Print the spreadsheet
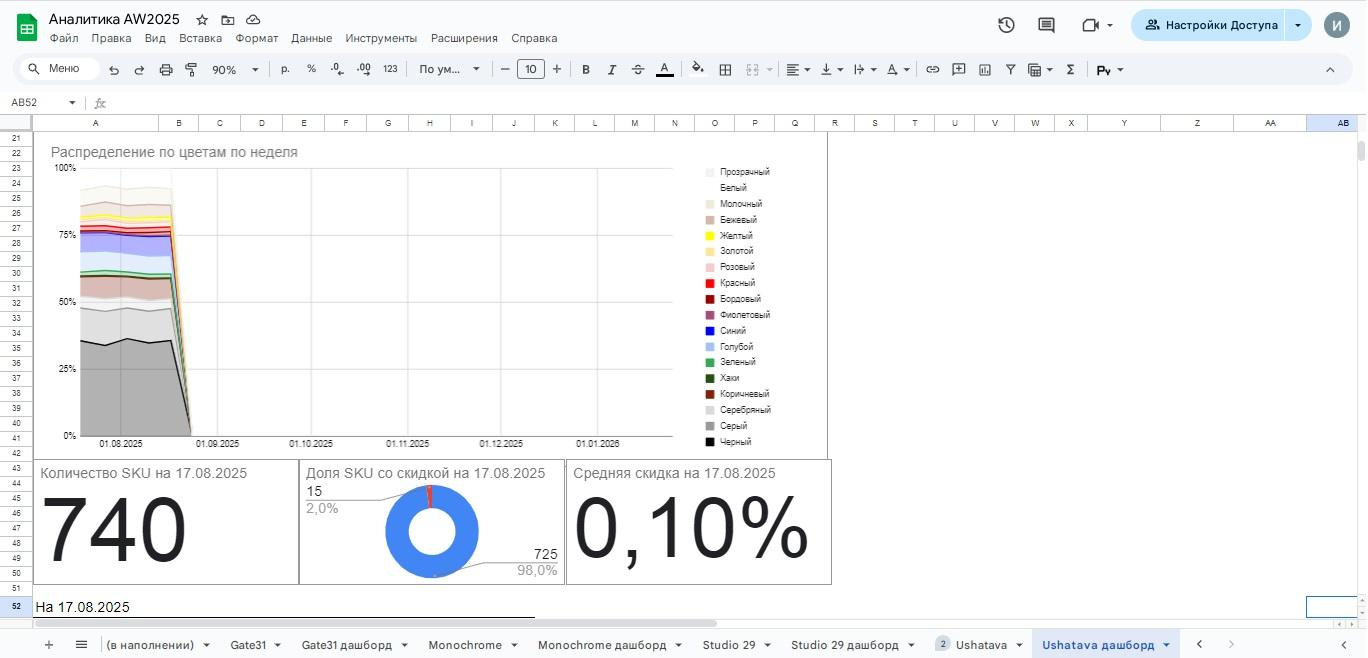The width and height of the screenshot is (1368, 658). [x=166, y=69]
